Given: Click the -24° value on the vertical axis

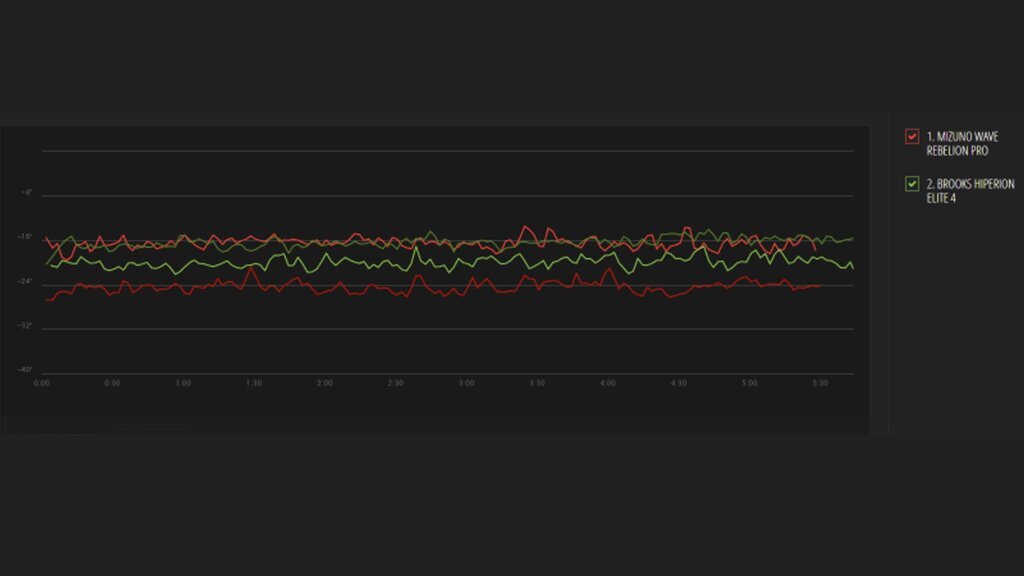Looking at the screenshot, I should 26,282.
